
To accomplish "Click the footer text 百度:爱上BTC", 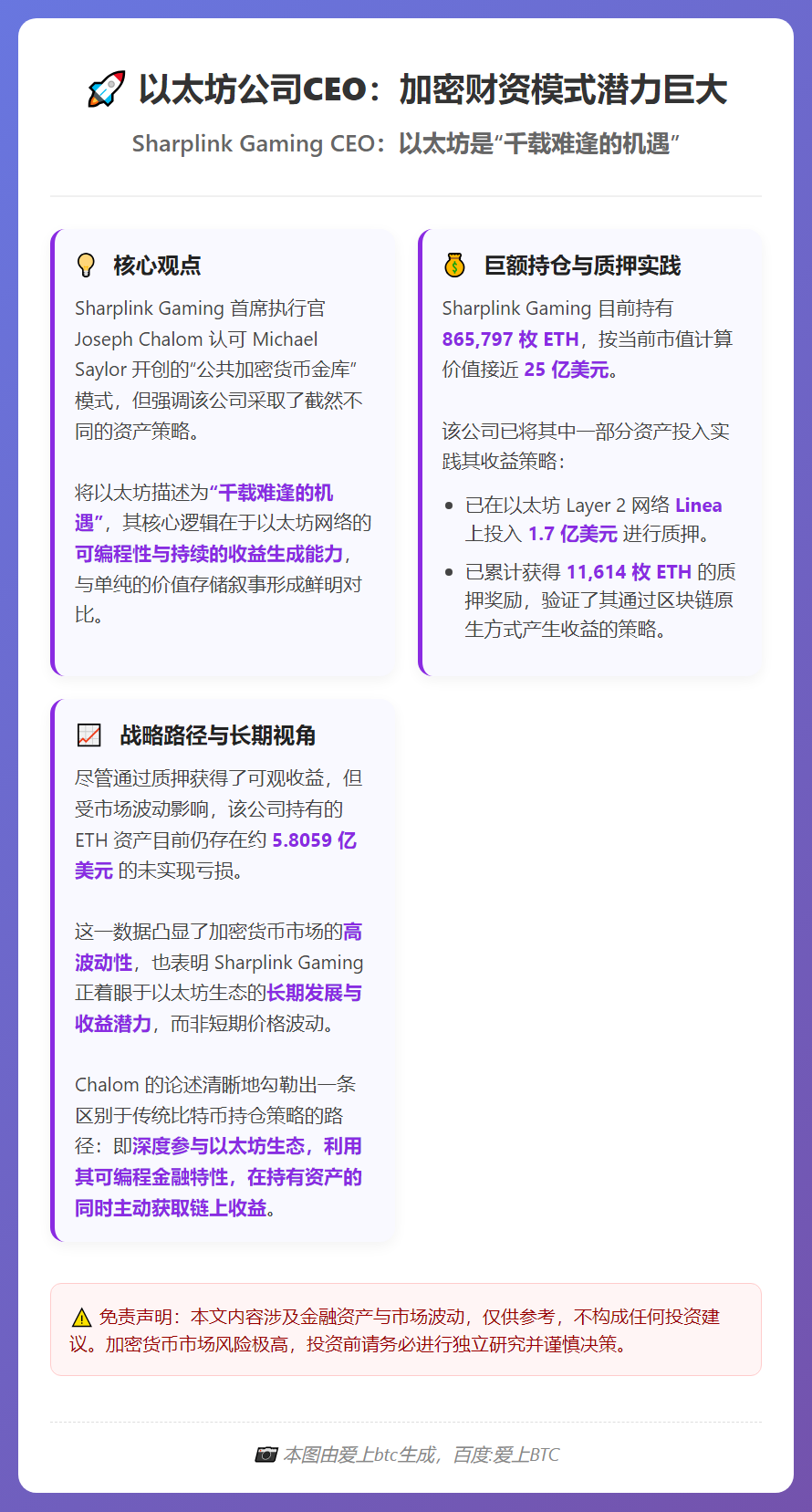I will pyautogui.click(x=506, y=1455).
